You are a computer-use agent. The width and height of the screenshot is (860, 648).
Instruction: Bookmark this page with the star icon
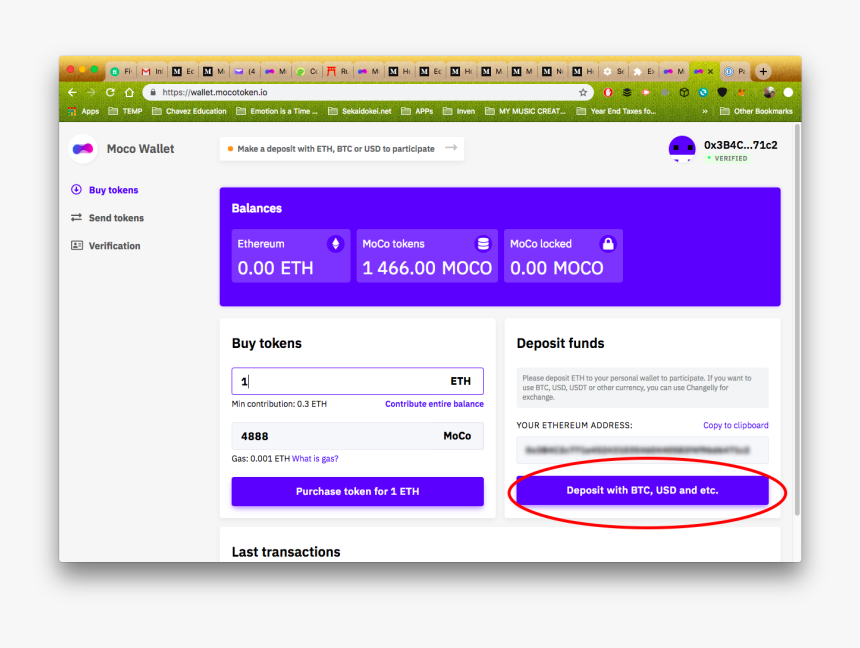click(582, 92)
